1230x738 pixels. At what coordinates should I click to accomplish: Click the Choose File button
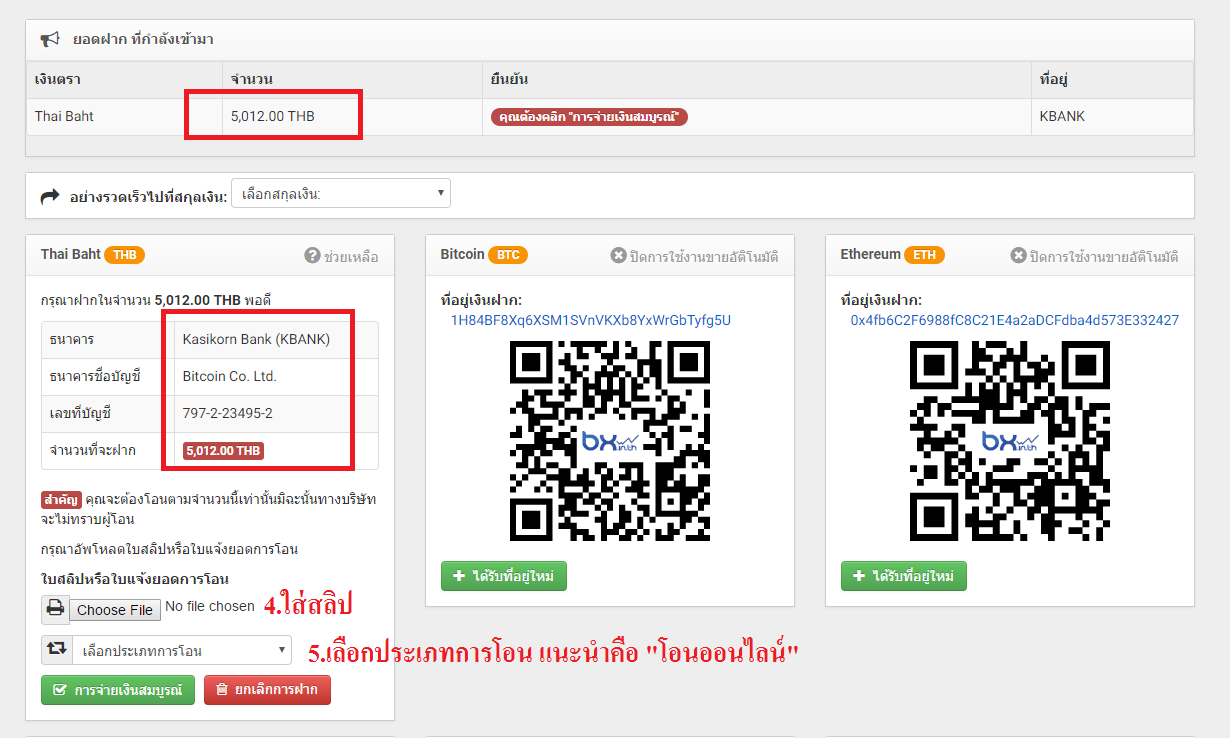[x=115, y=609]
